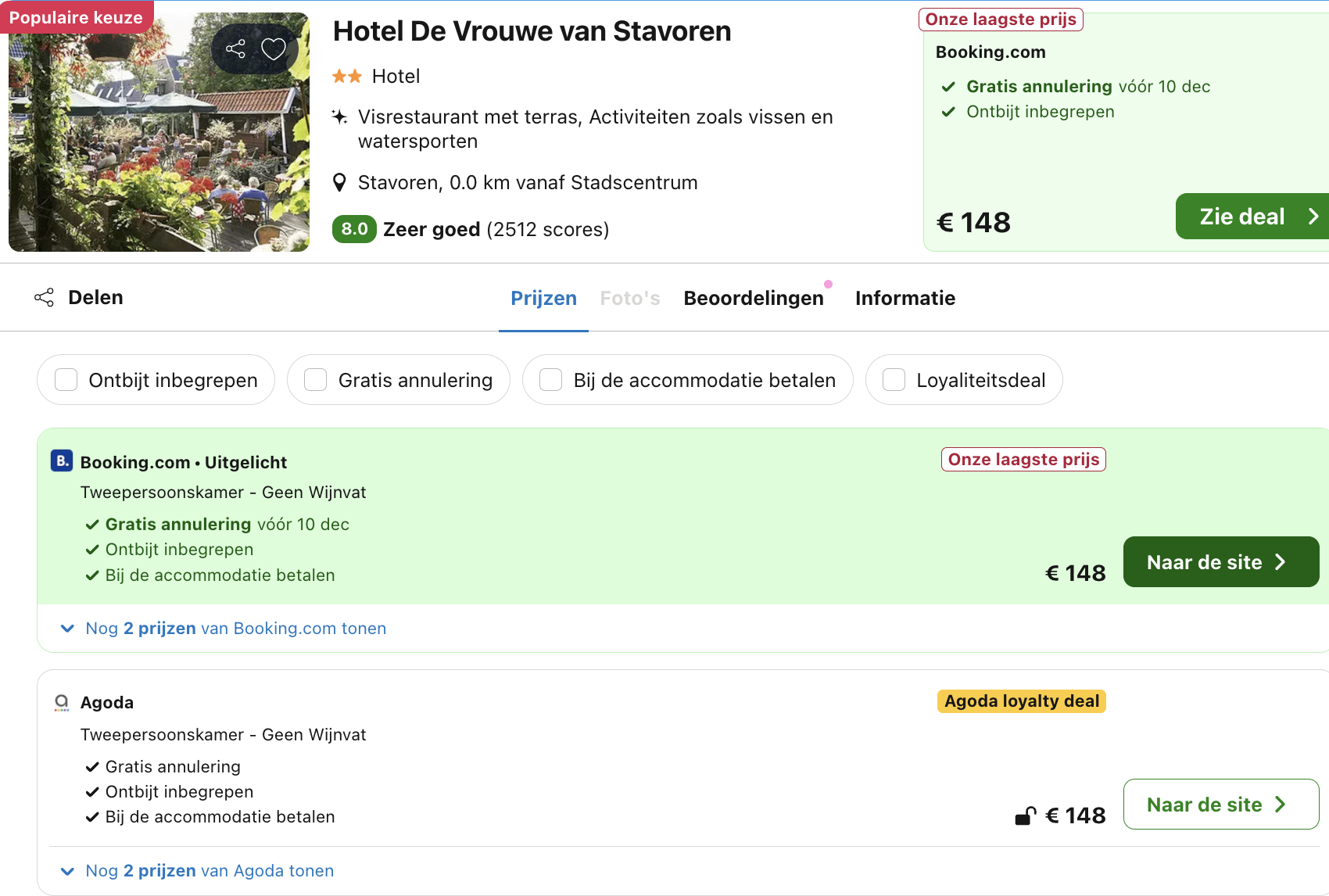Click the location pin next to Stavoren

(339, 181)
